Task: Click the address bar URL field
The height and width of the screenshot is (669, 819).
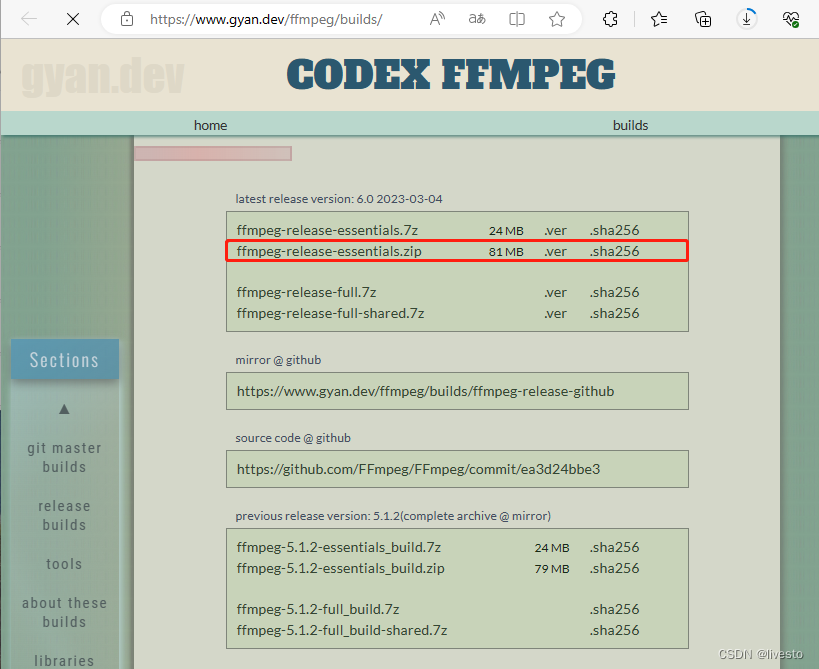Action: click(x=250, y=19)
